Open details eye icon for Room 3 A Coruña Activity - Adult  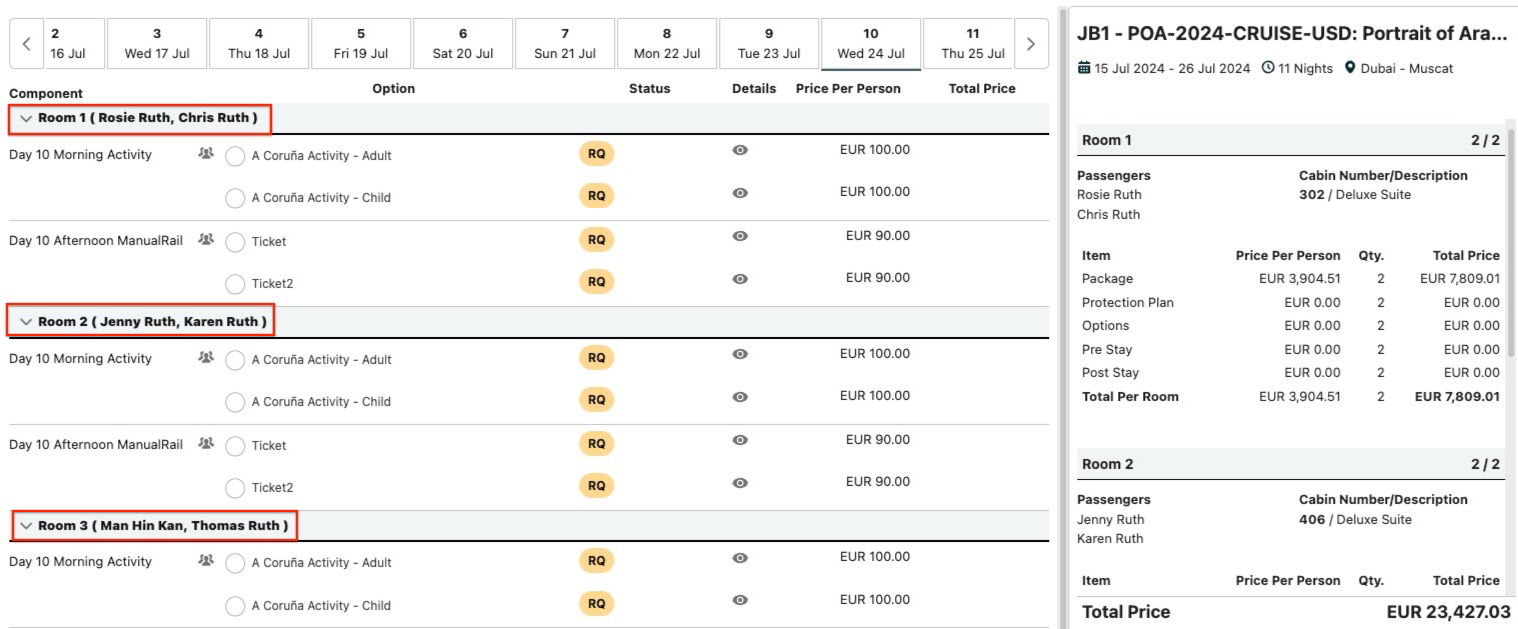point(740,558)
